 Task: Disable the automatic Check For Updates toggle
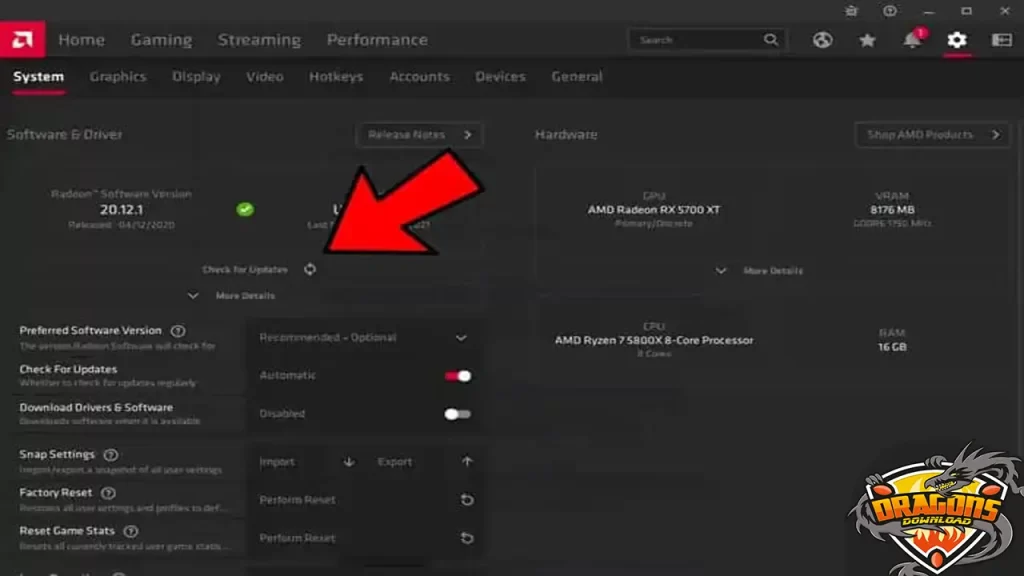[458, 376]
